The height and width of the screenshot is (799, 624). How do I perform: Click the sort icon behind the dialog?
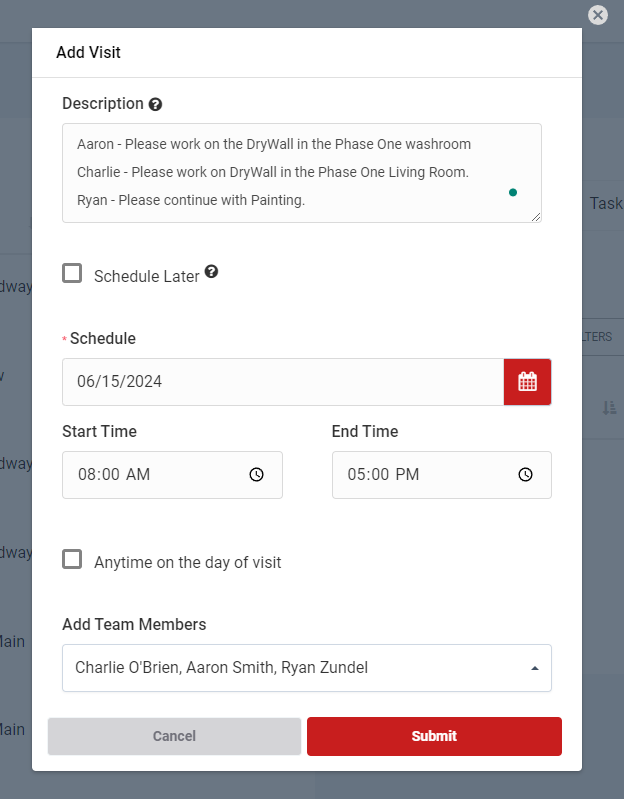pos(609,407)
